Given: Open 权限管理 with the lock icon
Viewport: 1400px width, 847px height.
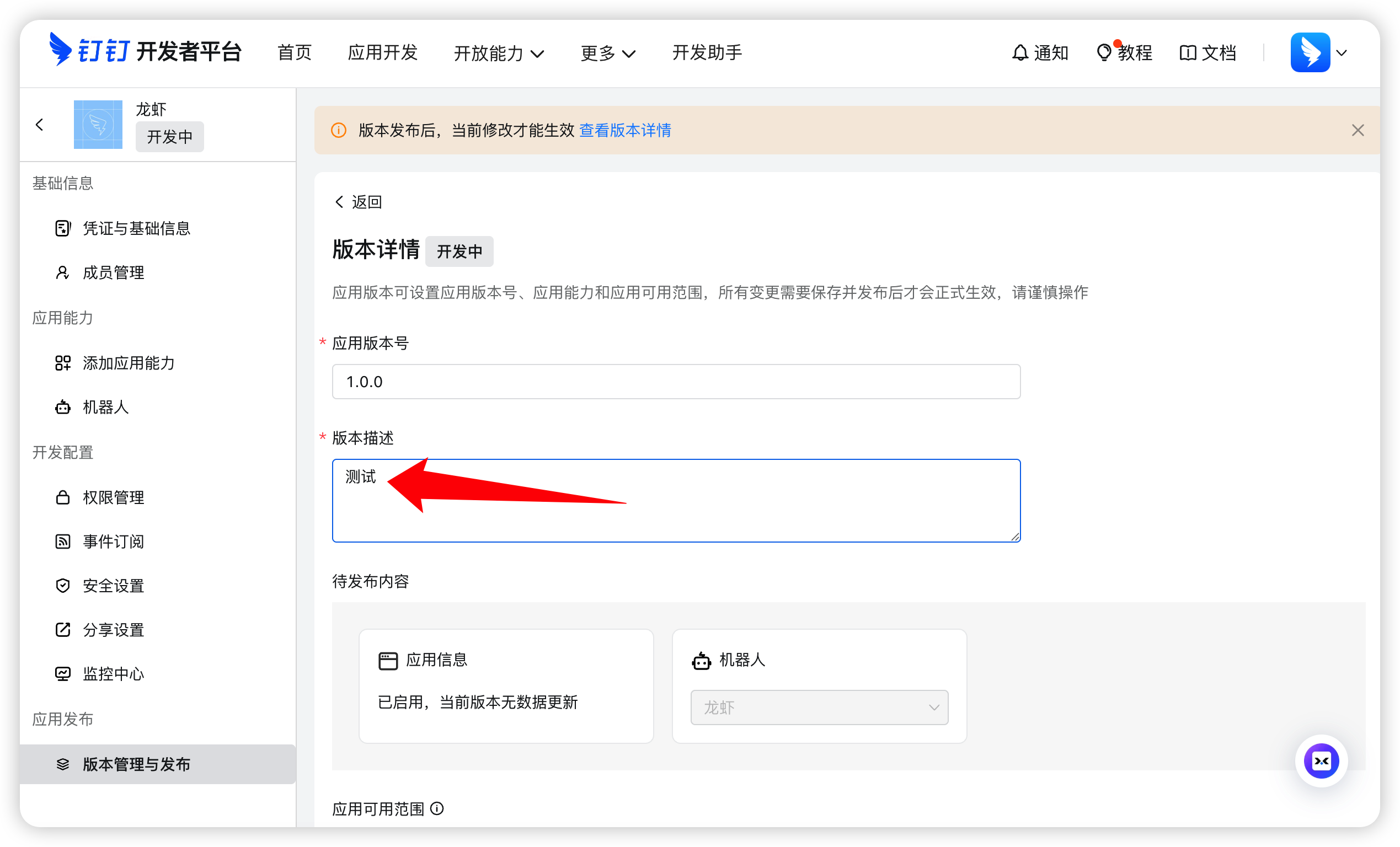Looking at the screenshot, I should pyautogui.click(x=113, y=497).
